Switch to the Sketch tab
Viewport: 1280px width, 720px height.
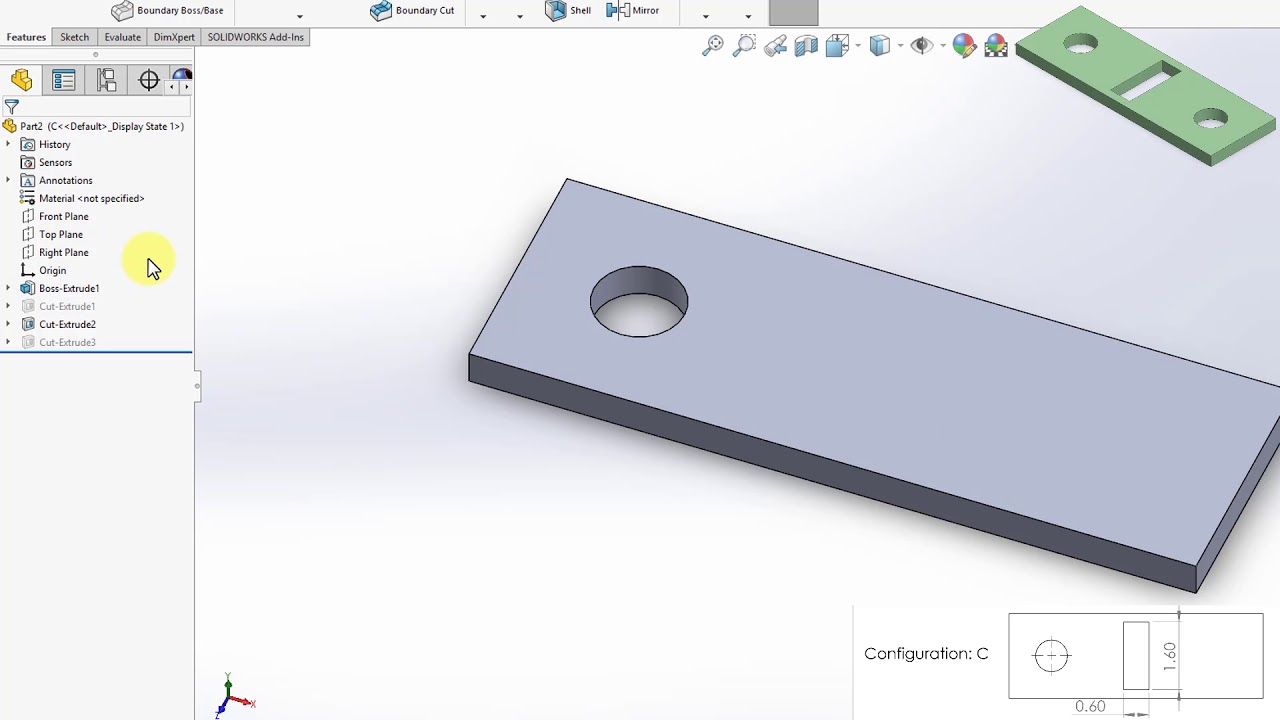74,37
